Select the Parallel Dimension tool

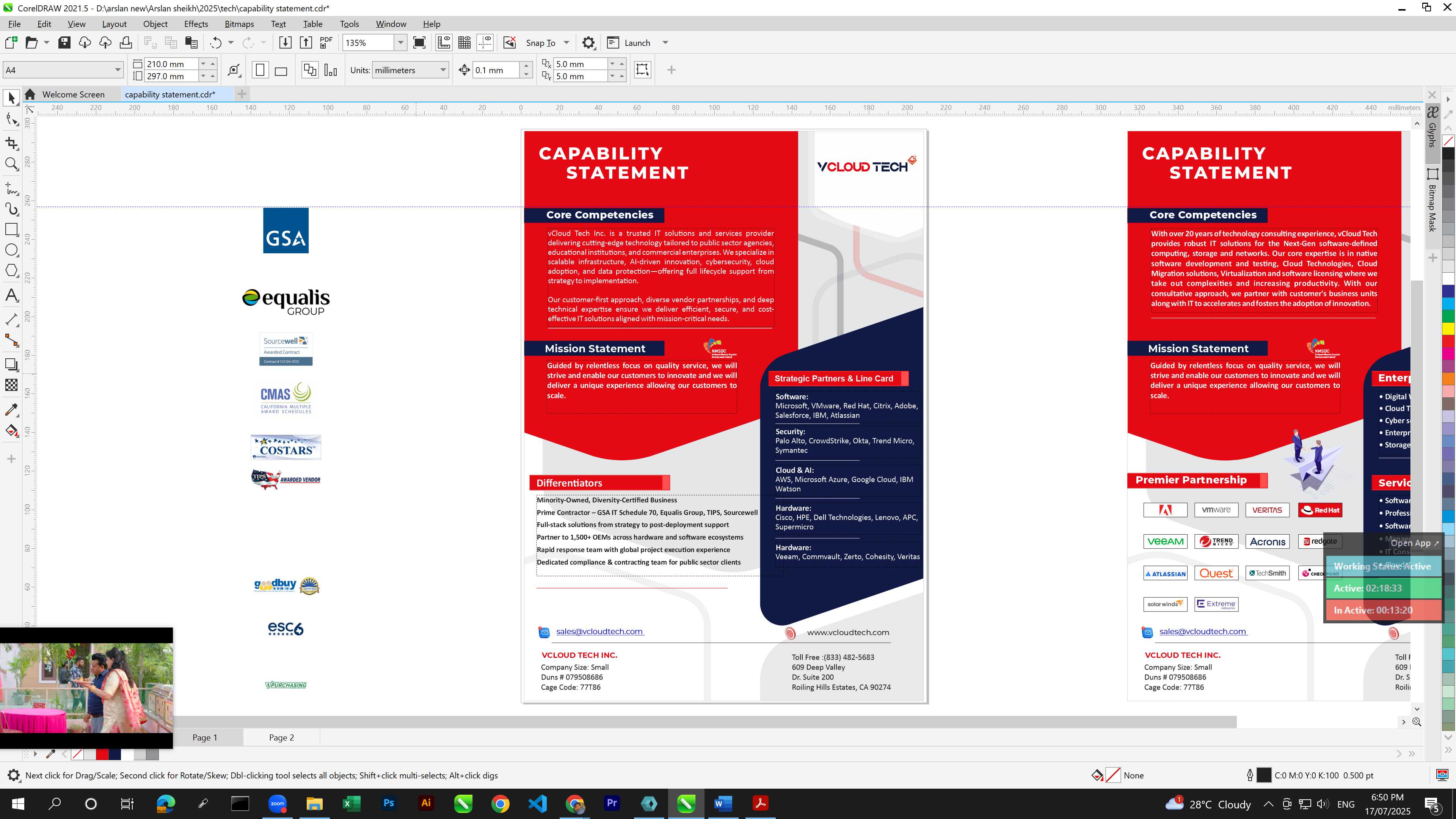click(11, 319)
